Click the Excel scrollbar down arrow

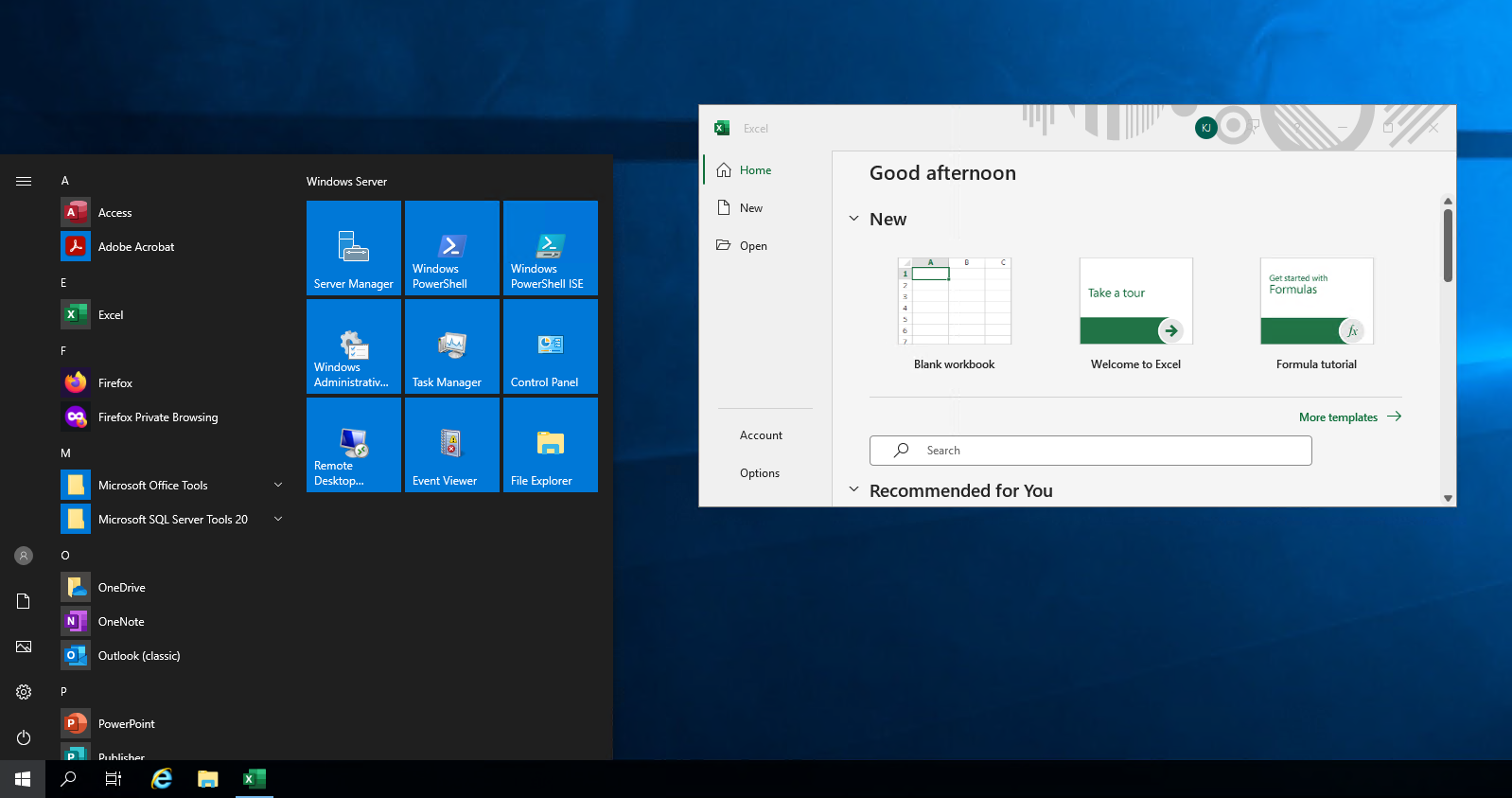click(x=1448, y=498)
